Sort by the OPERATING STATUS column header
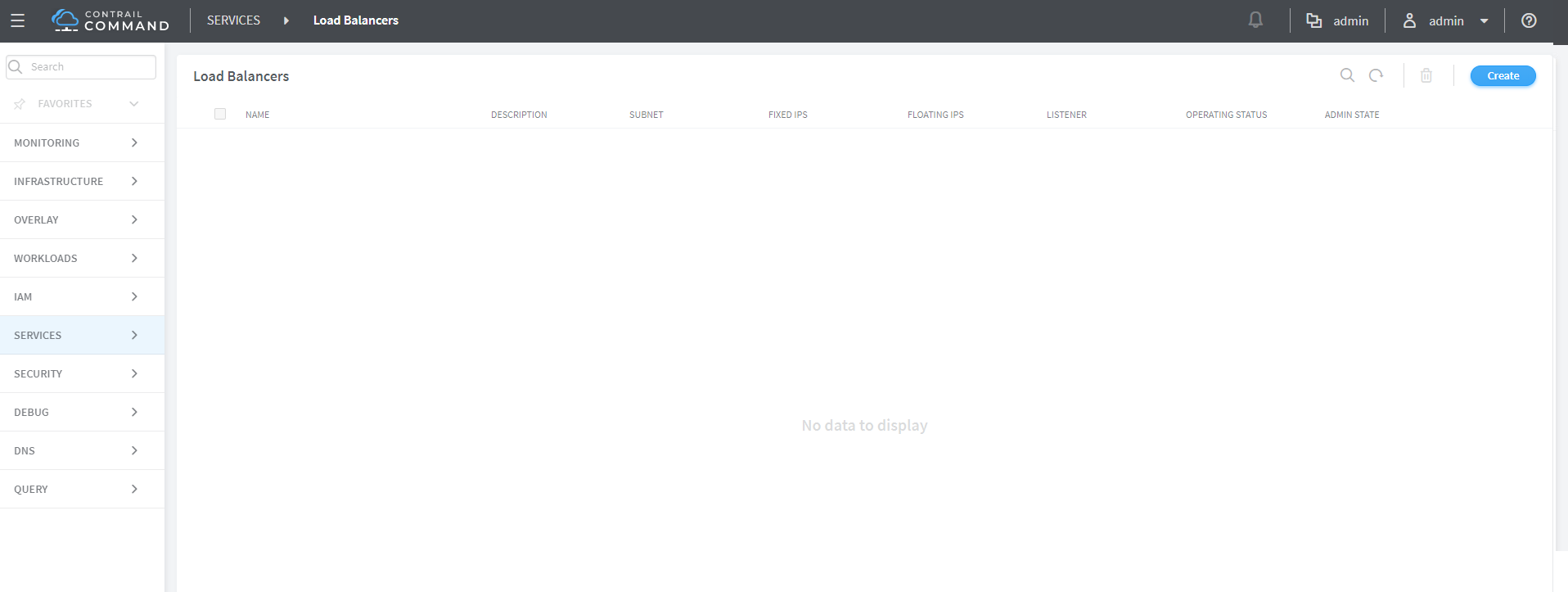 click(1226, 115)
